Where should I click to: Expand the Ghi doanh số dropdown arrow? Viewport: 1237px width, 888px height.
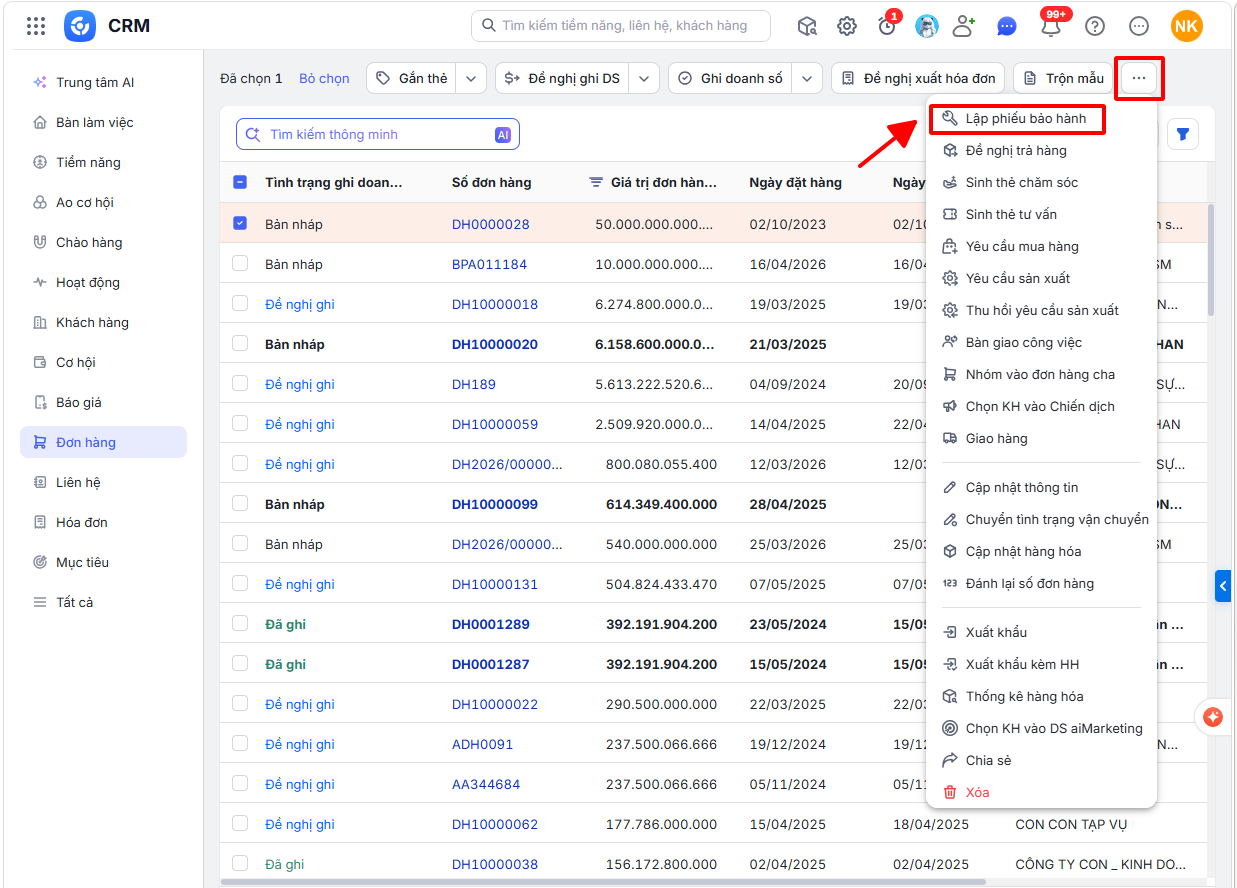pyautogui.click(x=808, y=78)
